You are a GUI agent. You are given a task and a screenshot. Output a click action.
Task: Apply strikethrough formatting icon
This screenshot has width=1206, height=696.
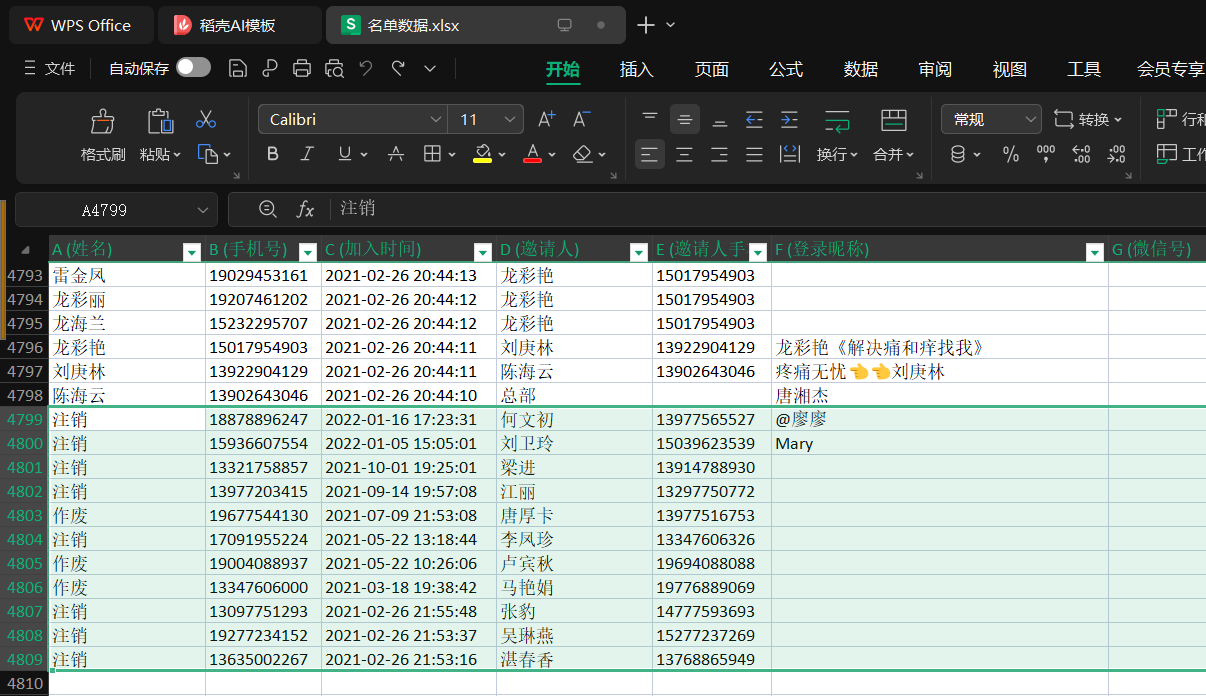pyautogui.click(x=396, y=154)
